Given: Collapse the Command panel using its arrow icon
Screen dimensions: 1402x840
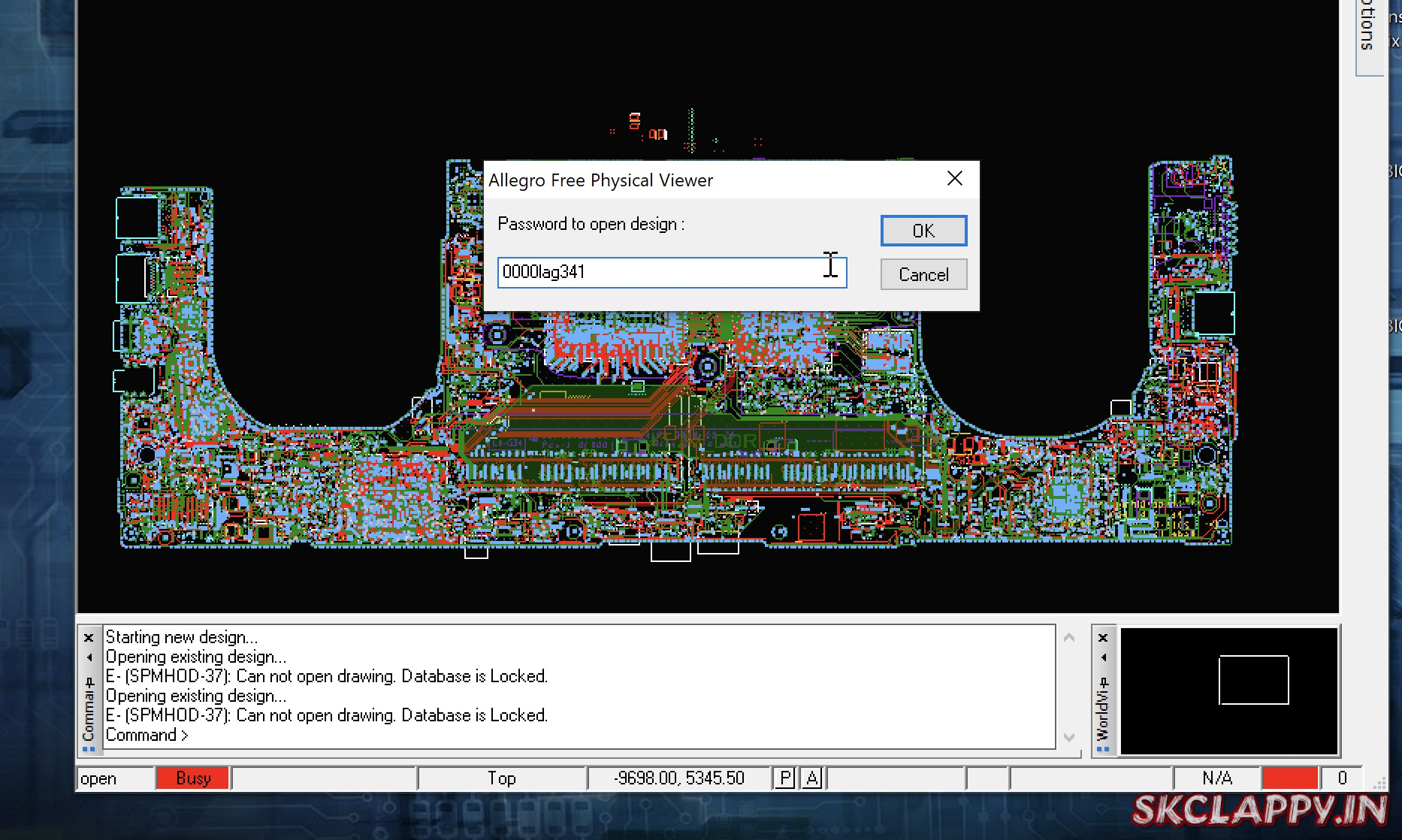Looking at the screenshot, I should click(89, 657).
